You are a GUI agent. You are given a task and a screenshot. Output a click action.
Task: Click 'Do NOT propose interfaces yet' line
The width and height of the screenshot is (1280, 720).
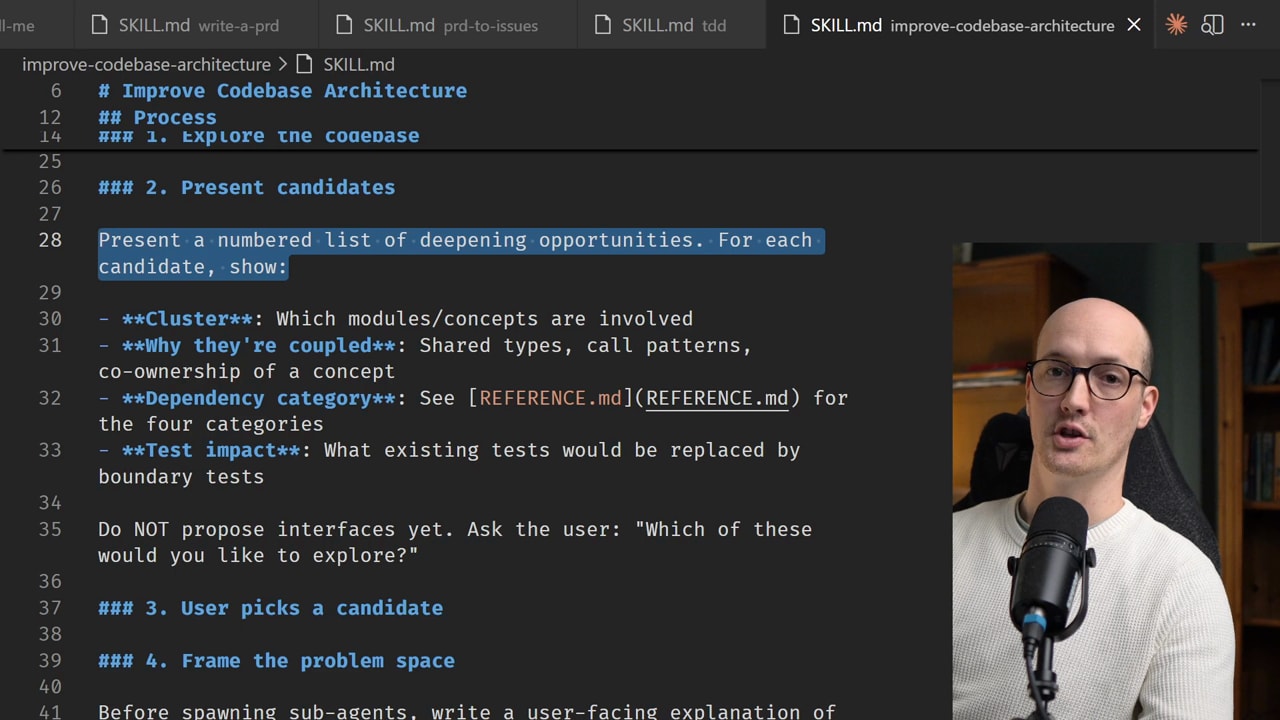pyautogui.click(x=276, y=529)
